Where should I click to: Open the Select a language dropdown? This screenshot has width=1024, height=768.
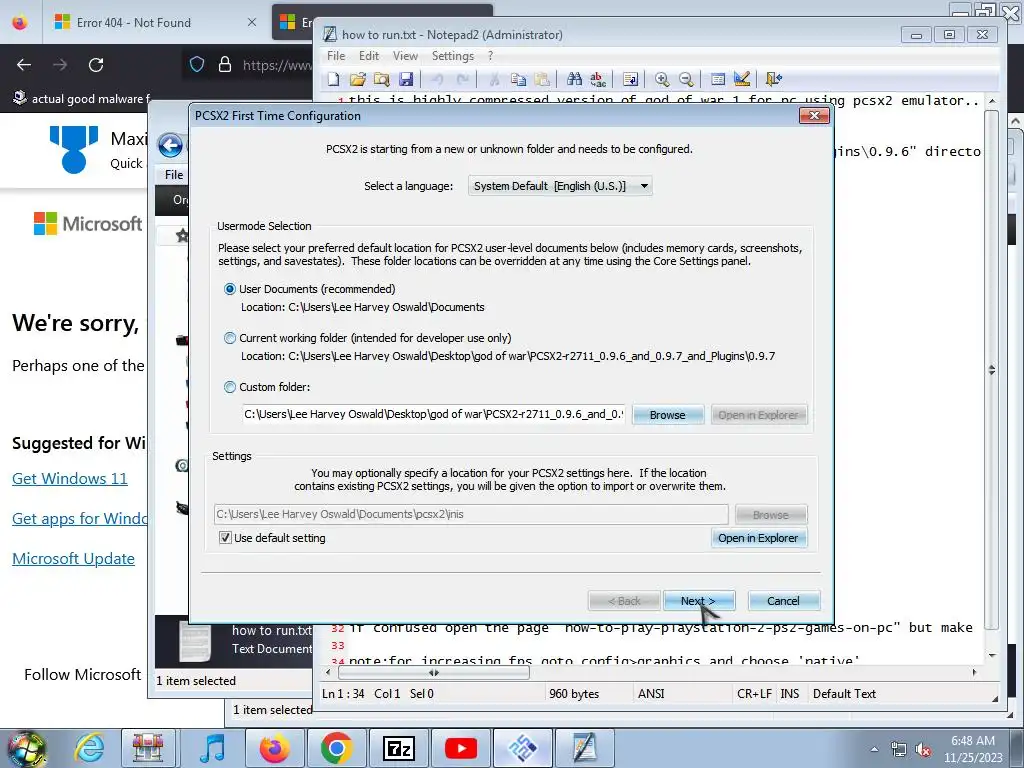[x=560, y=186]
